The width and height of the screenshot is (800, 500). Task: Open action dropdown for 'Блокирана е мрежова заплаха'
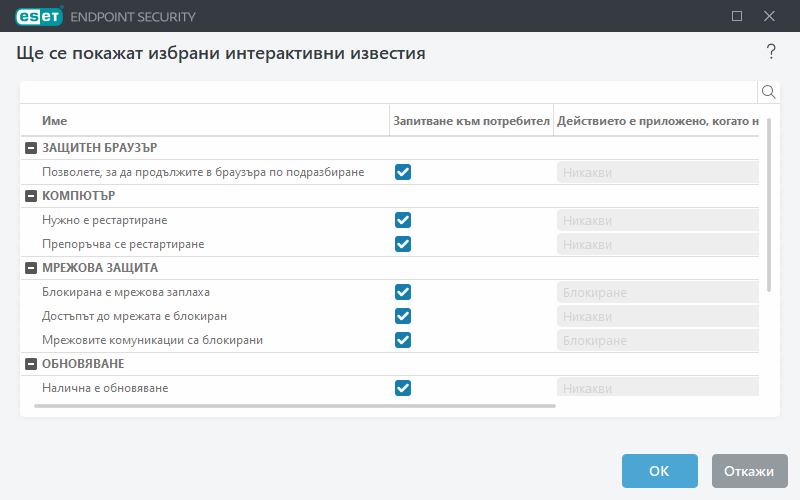[x=658, y=292]
